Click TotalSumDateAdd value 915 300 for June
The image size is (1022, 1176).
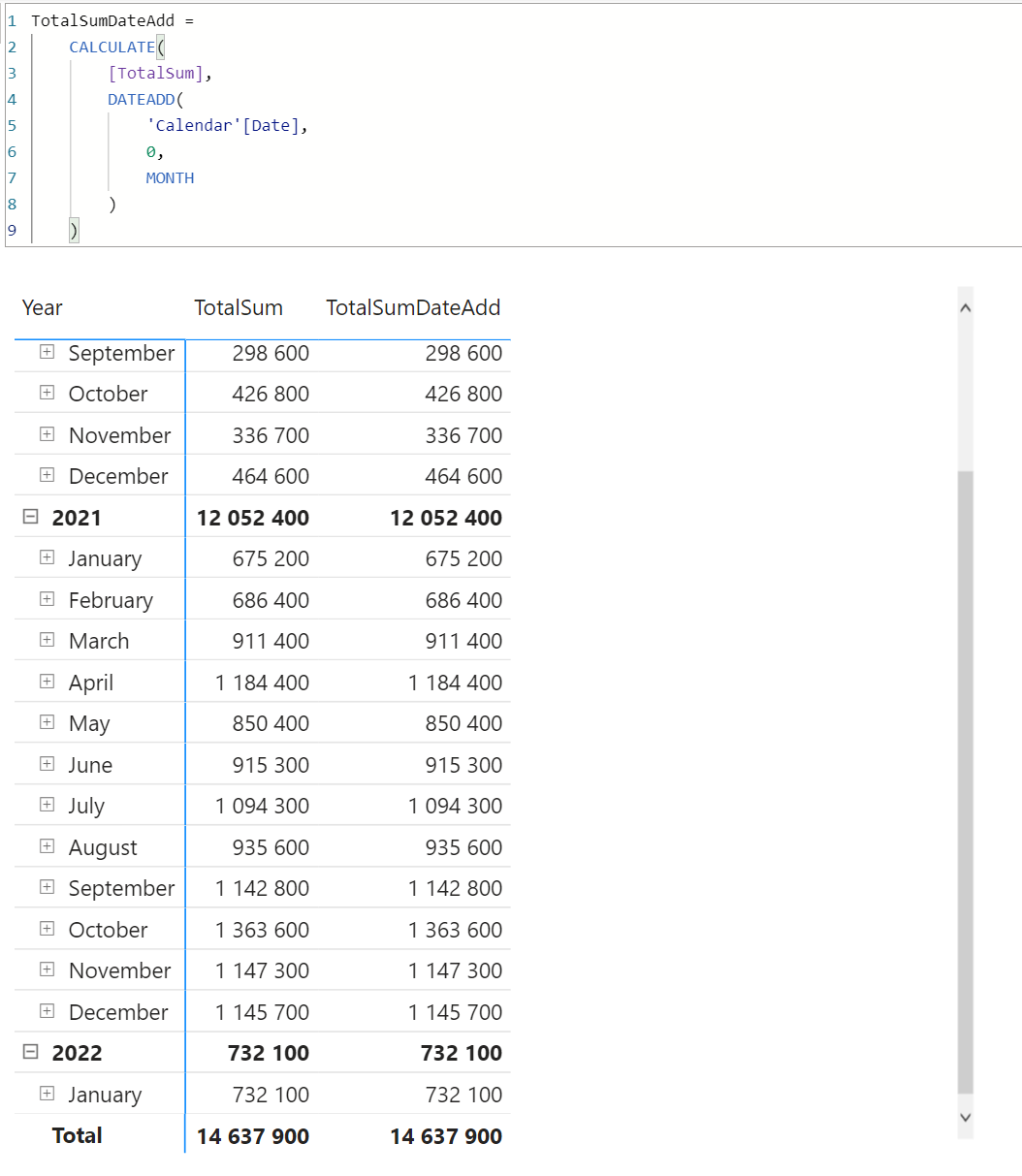click(463, 765)
